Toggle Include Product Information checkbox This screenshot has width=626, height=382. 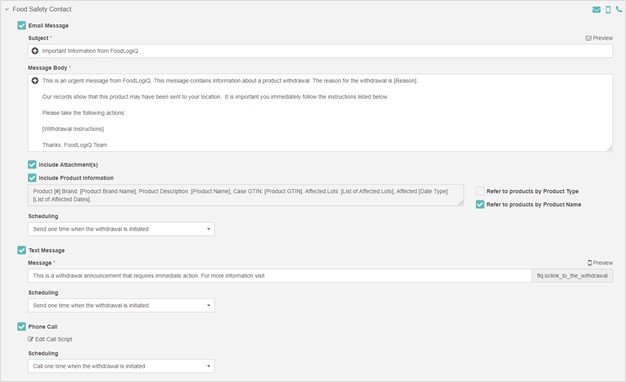point(32,178)
